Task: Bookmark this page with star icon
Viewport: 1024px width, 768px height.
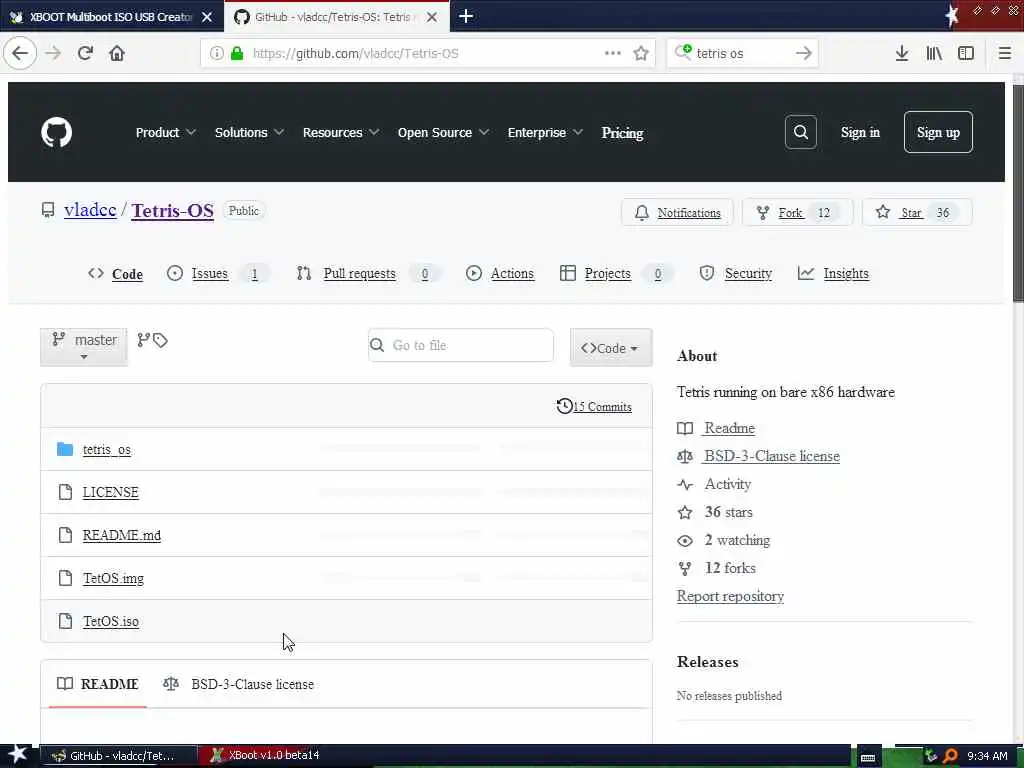Action: [x=641, y=54]
